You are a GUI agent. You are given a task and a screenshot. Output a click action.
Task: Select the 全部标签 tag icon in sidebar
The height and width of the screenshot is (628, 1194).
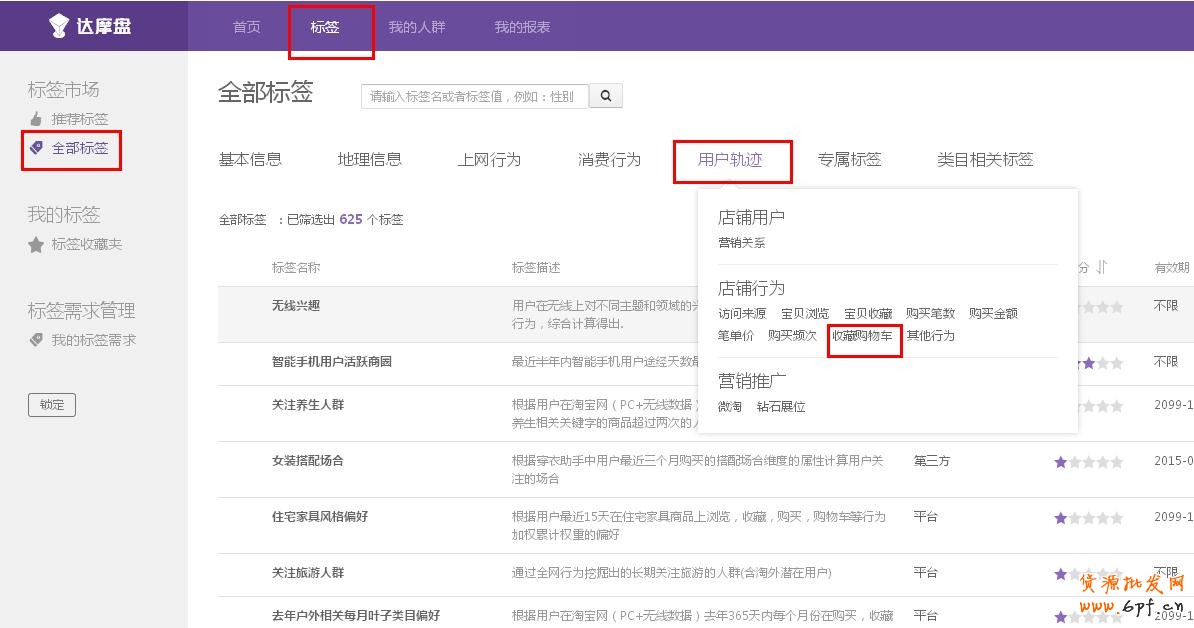click(x=36, y=148)
